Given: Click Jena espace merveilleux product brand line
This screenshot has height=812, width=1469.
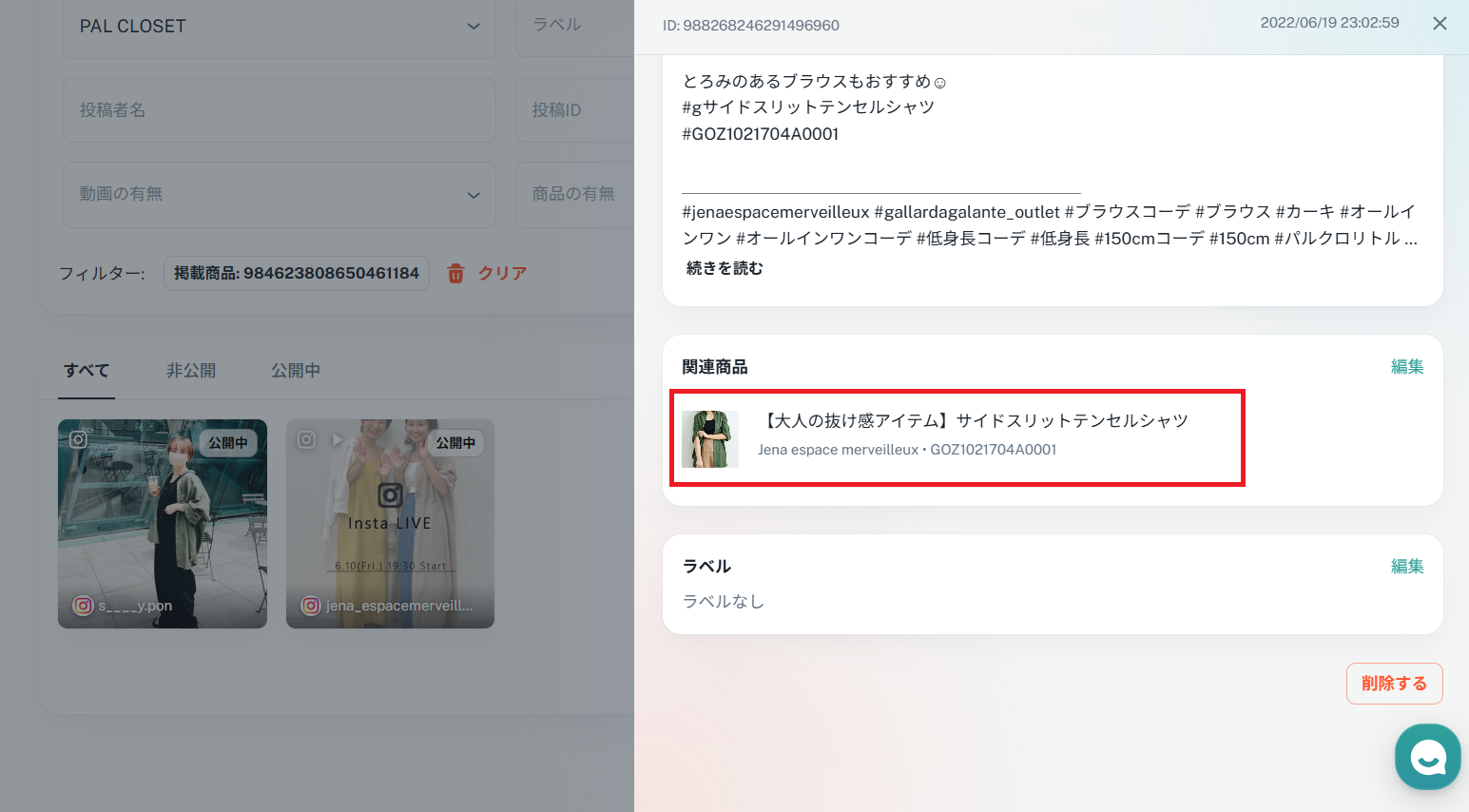Looking at the screenshot, I should 907,450.
